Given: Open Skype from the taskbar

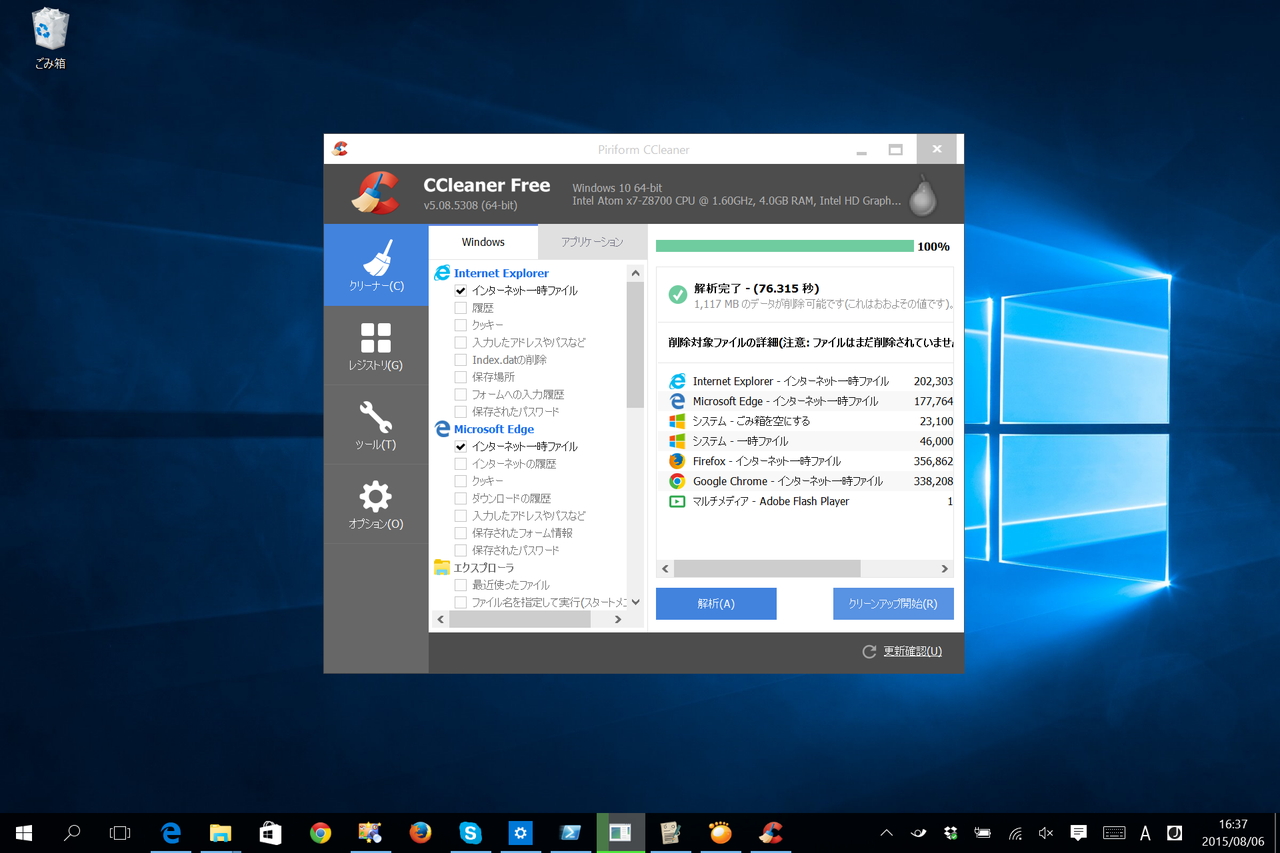Looking at the screenshot, I should pyautogui.click(x=470, y=832).
